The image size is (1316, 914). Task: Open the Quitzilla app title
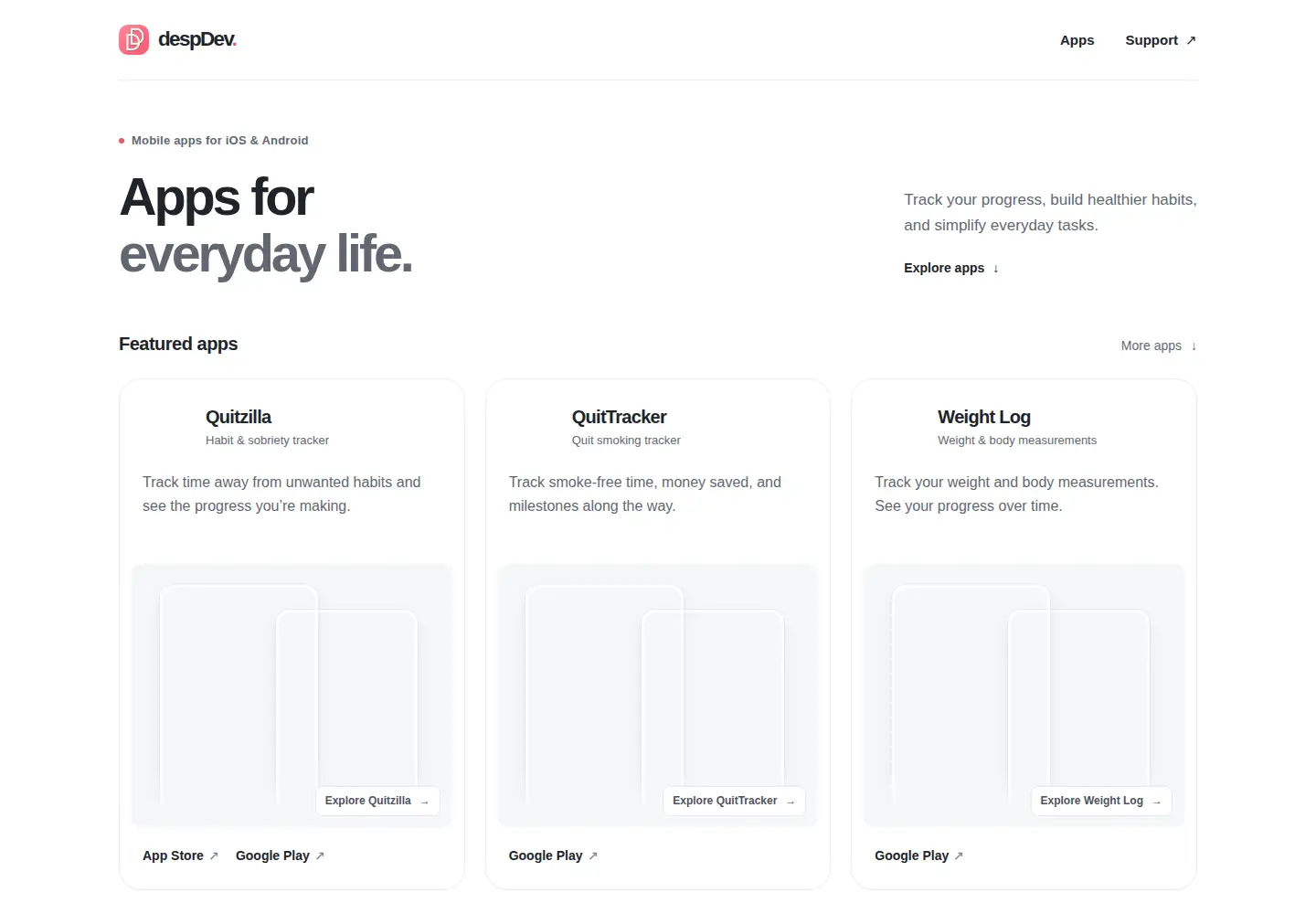pyautogui.click(x=239, y=417)
